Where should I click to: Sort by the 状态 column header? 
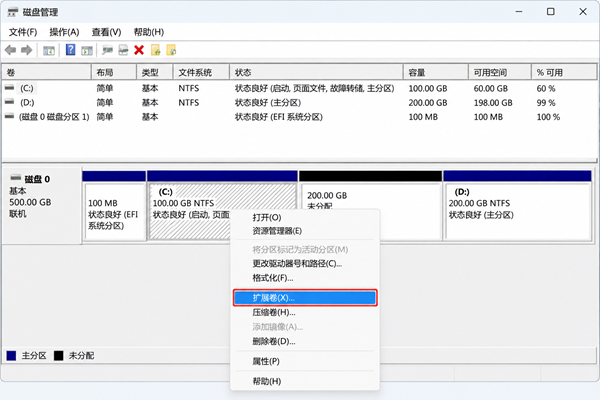click(316, 72)
